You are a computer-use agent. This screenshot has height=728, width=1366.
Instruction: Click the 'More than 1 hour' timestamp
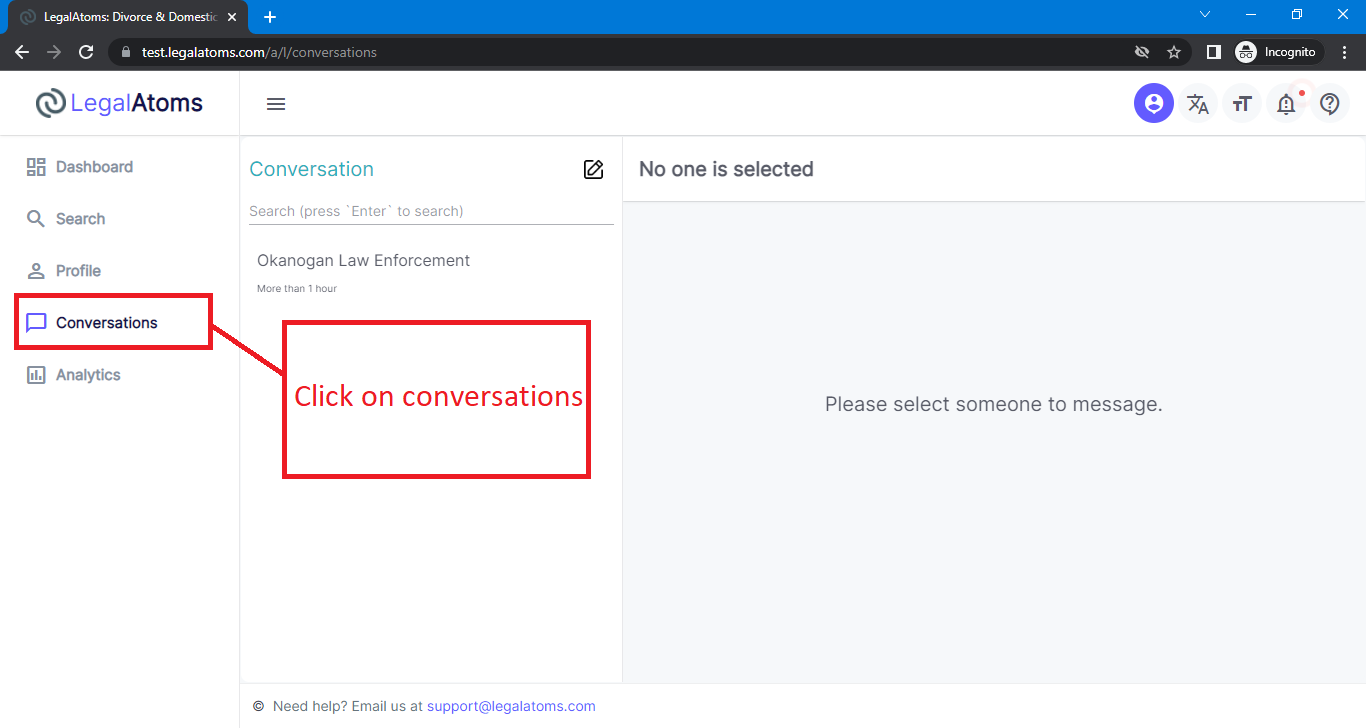(297, 289)
